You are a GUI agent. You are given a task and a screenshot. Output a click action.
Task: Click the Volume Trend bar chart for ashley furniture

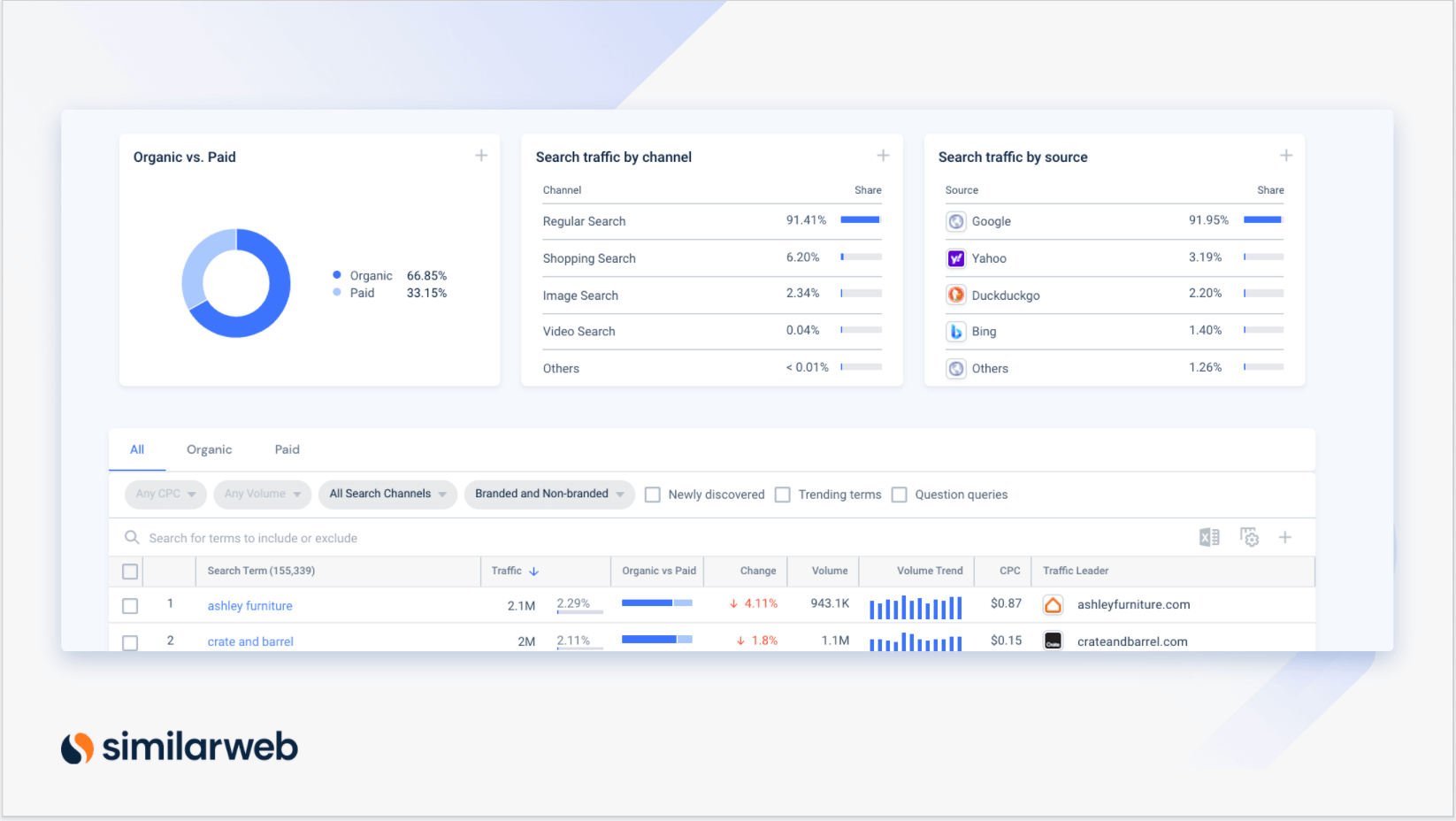916,607
